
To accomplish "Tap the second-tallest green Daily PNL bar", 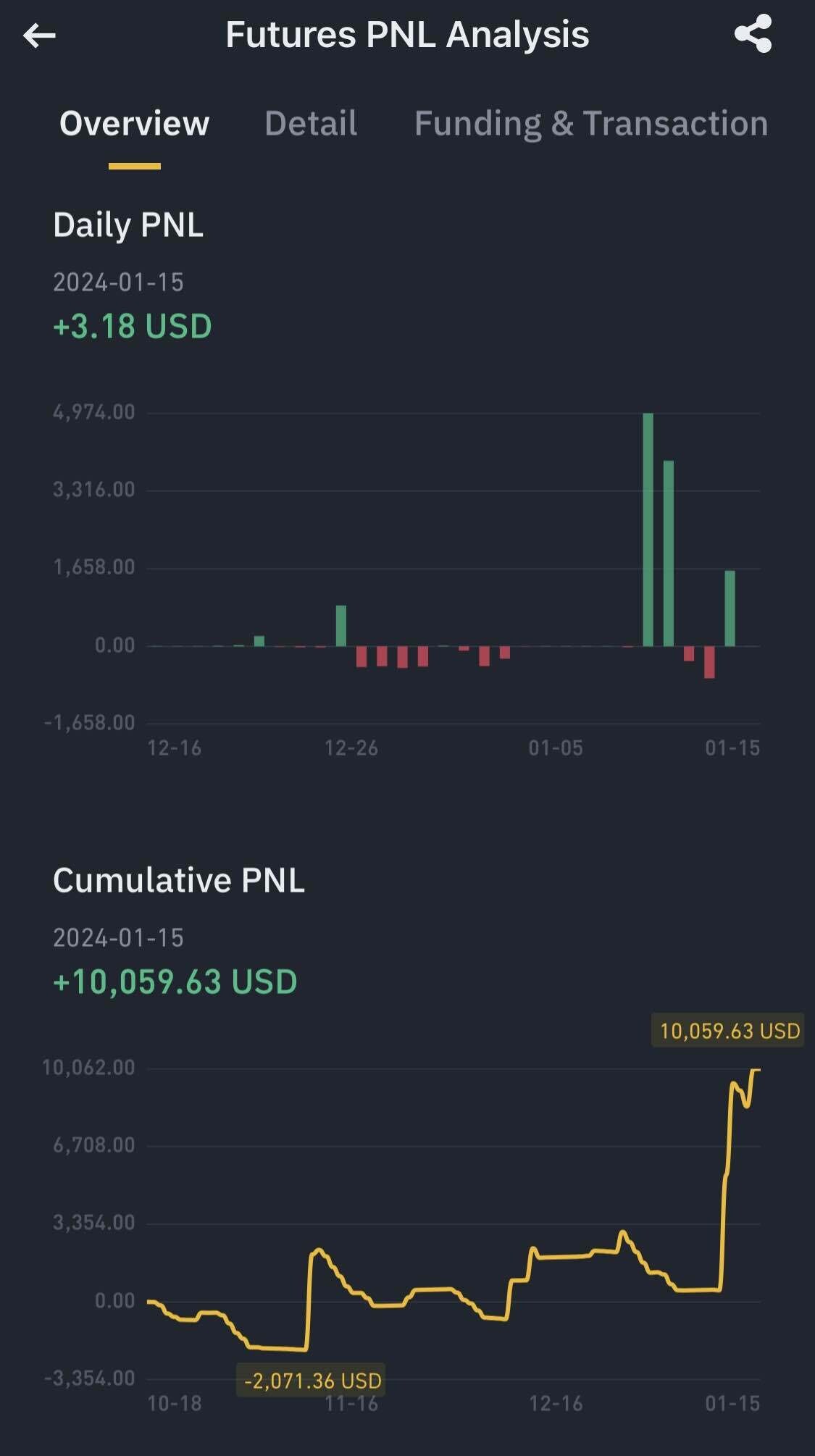I will click(669, 553).
